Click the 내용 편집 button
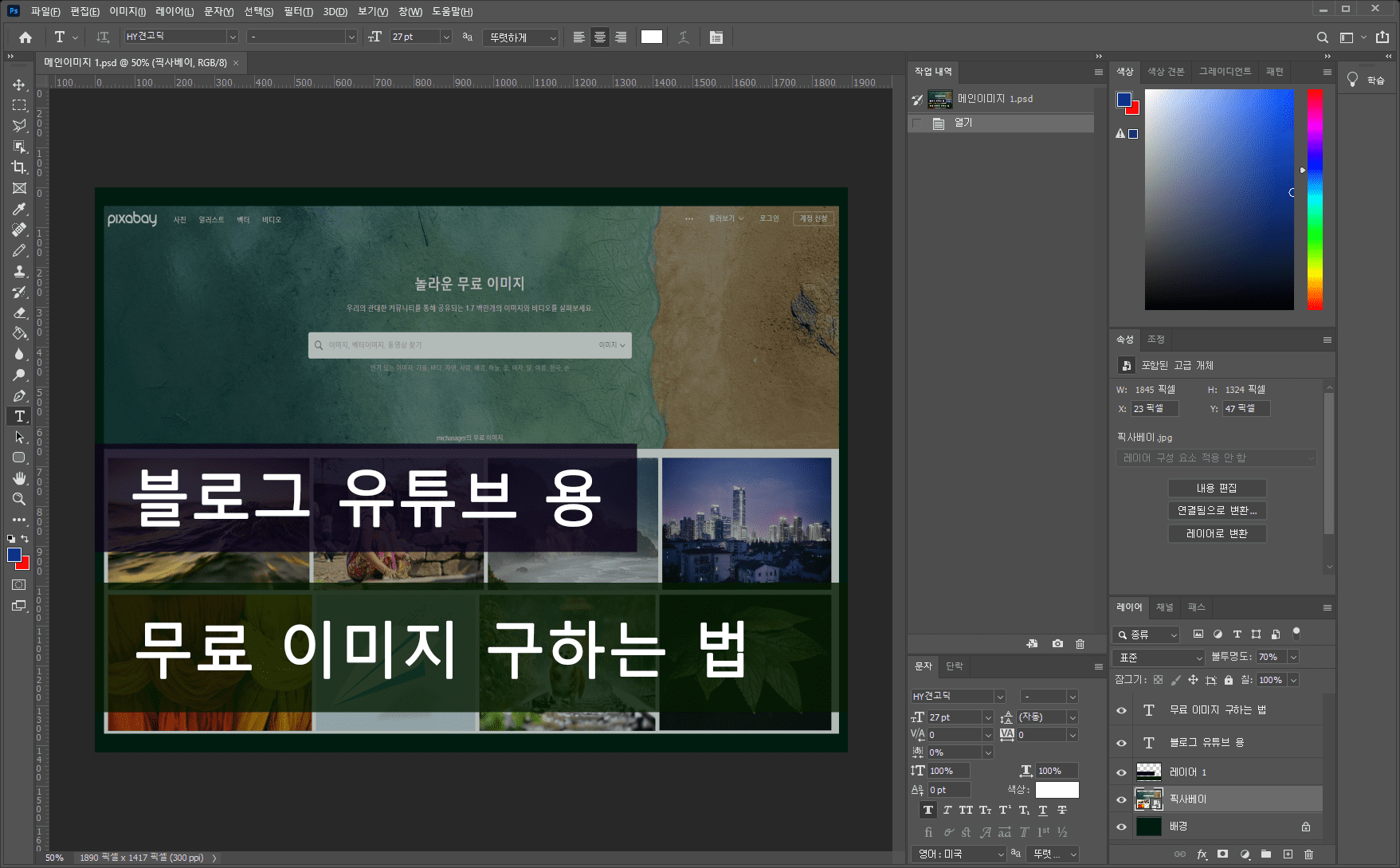The image size is (1400, 868). tap(1217, 488)
